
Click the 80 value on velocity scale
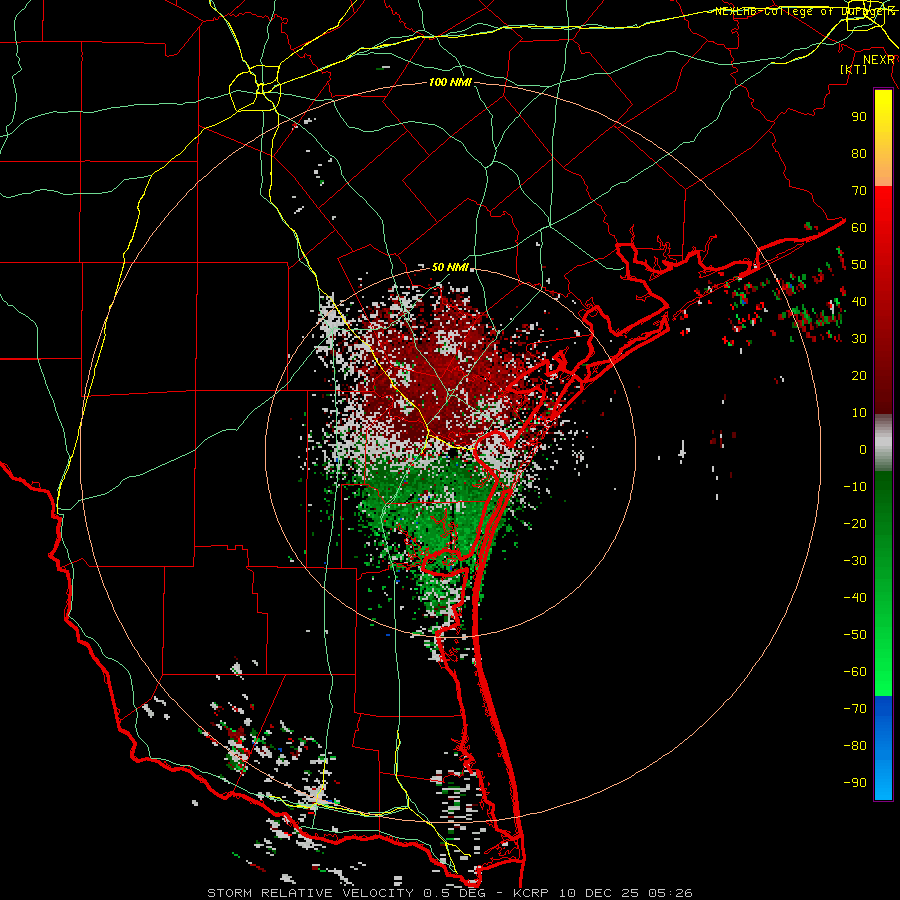click(859, 154)
